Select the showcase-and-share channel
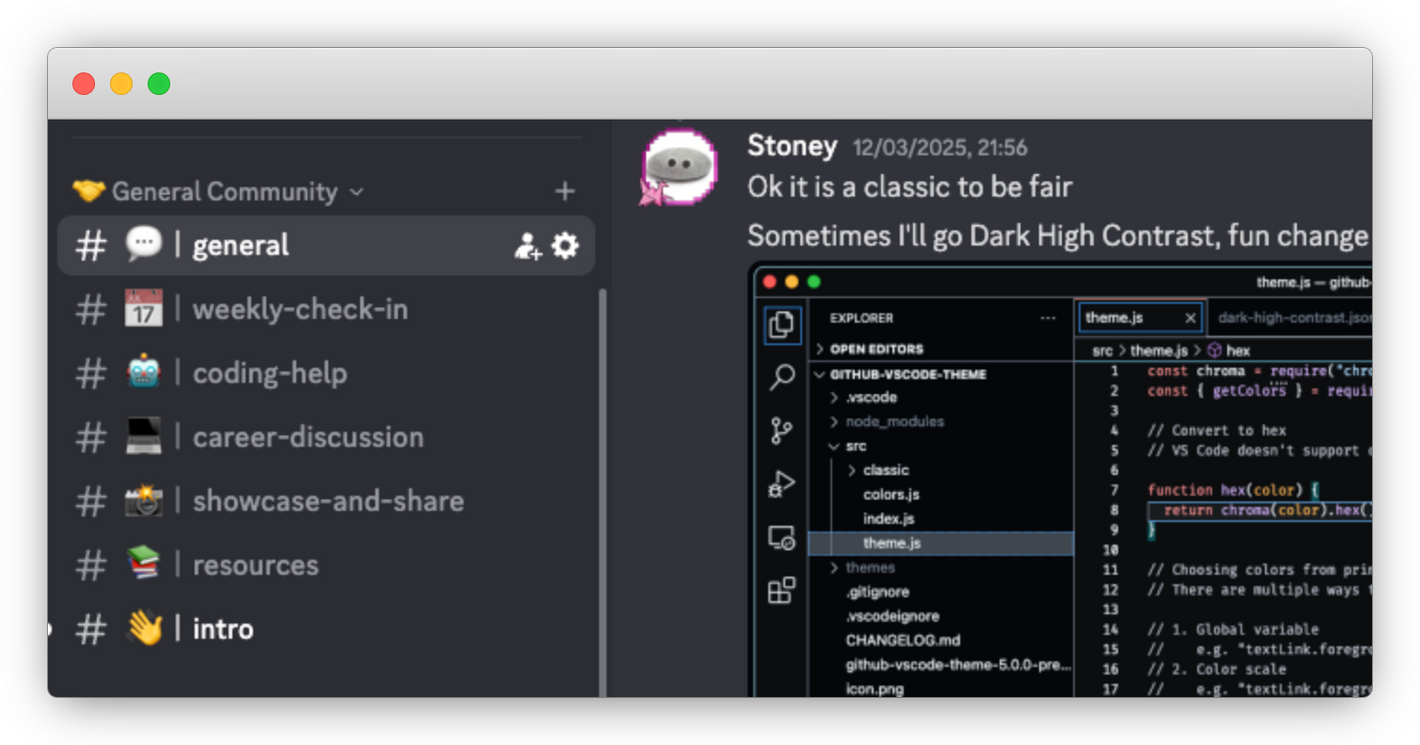1420x745 pixels. pos(328,502)
